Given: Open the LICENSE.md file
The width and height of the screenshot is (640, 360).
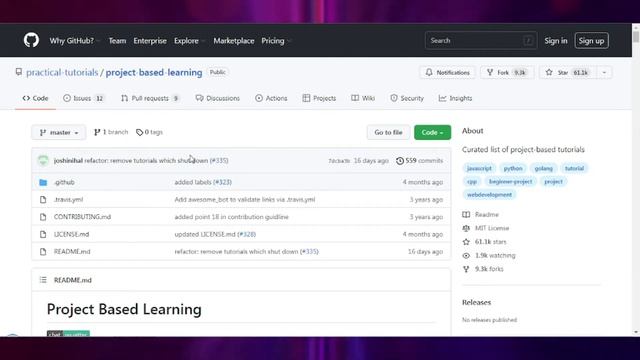Looking at the screenshot, I should pyautogui.click(x=71, y=234).
